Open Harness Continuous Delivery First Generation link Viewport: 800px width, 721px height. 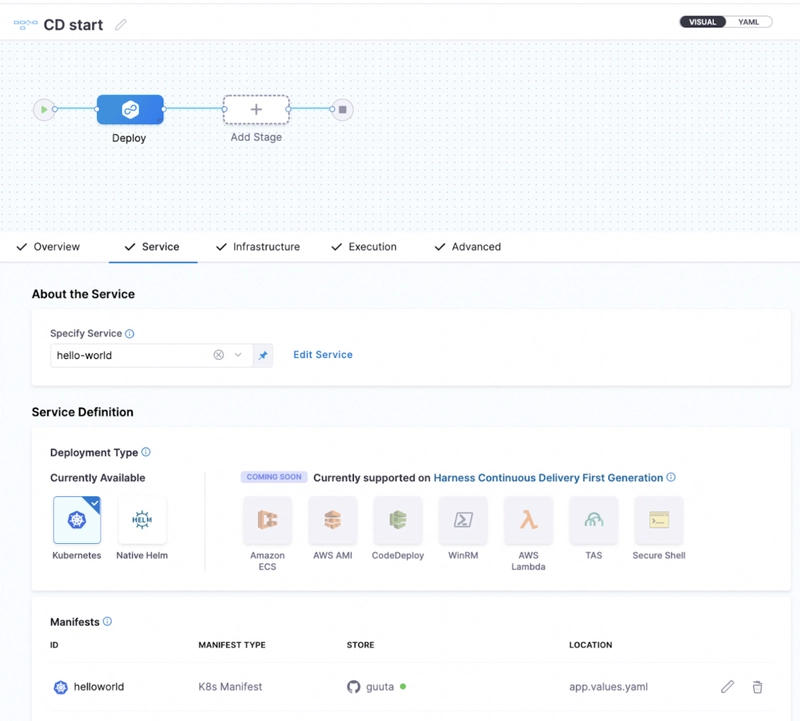(548, 478)
